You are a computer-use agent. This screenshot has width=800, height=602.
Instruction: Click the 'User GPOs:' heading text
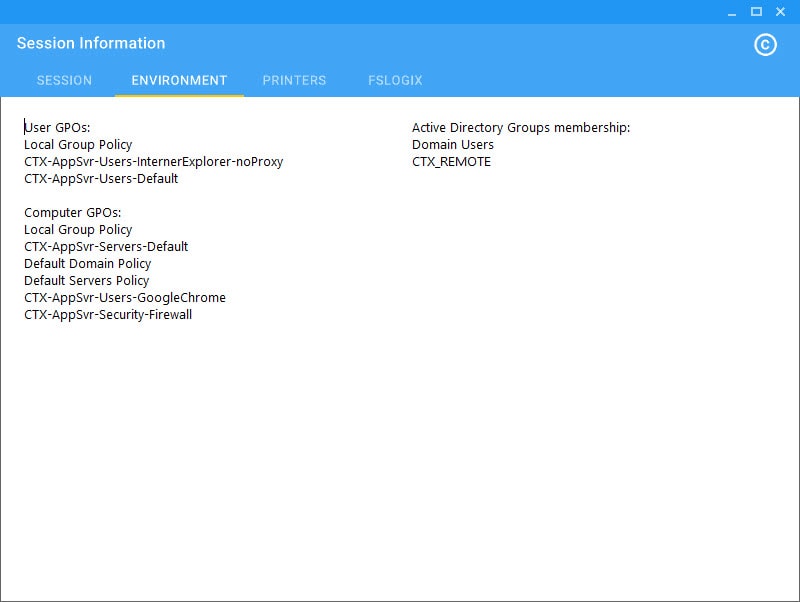pos(57,128)
